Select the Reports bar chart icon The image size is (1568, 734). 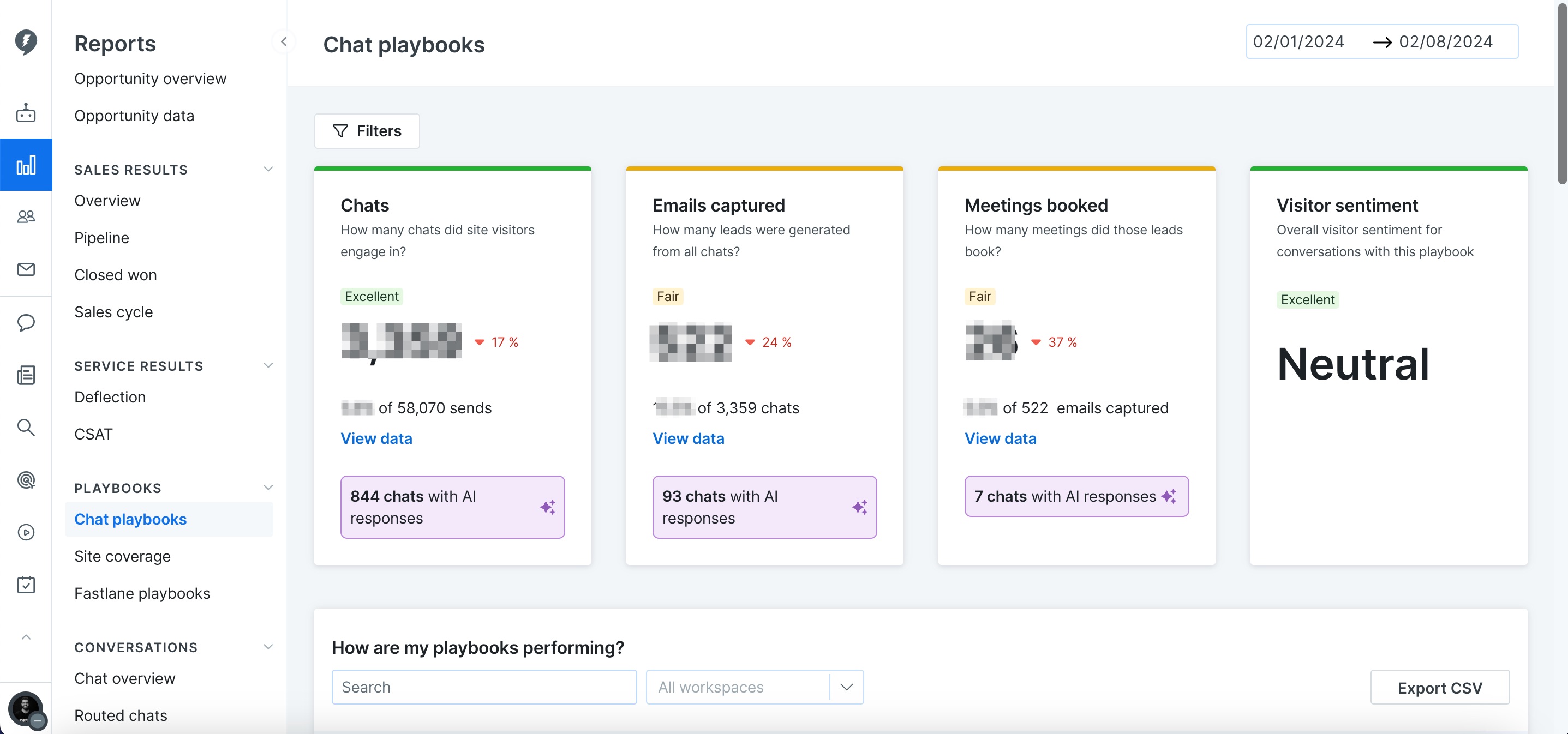(26, 164)
